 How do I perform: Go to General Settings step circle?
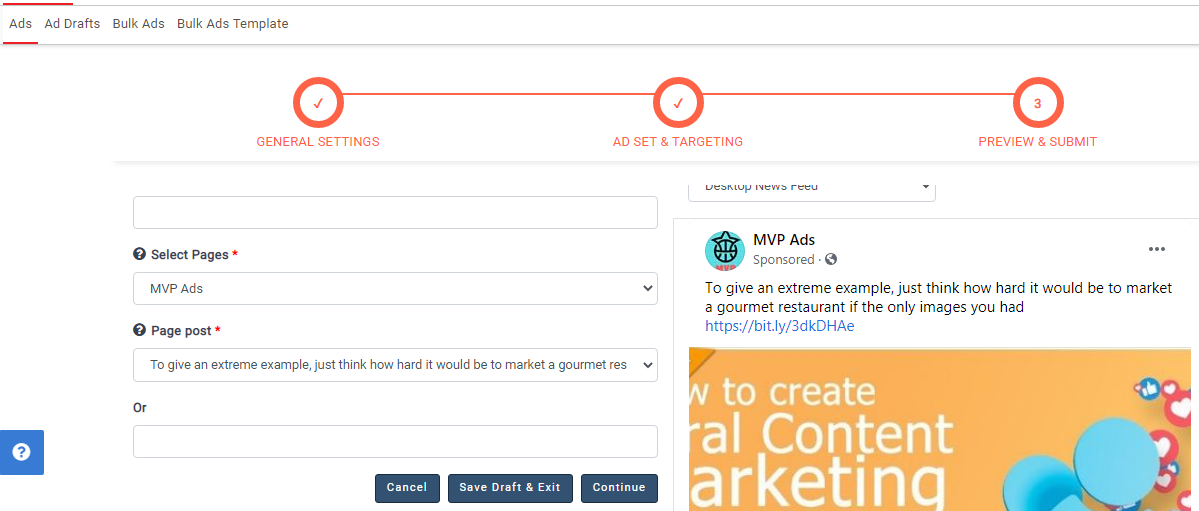(318, 103)
